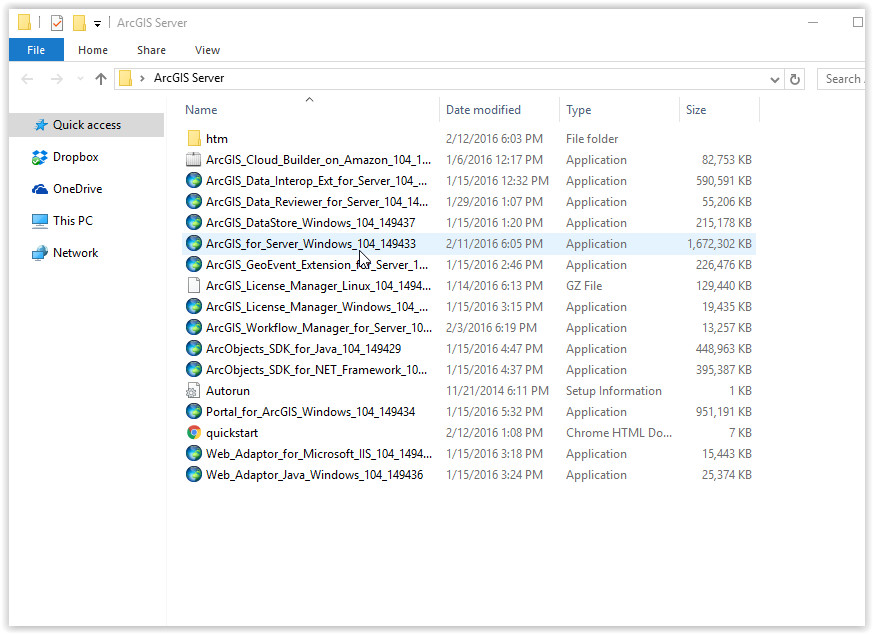Sort files by Size column header
Image resolution: width=873 pixels, height=634 pixels.
696,110
